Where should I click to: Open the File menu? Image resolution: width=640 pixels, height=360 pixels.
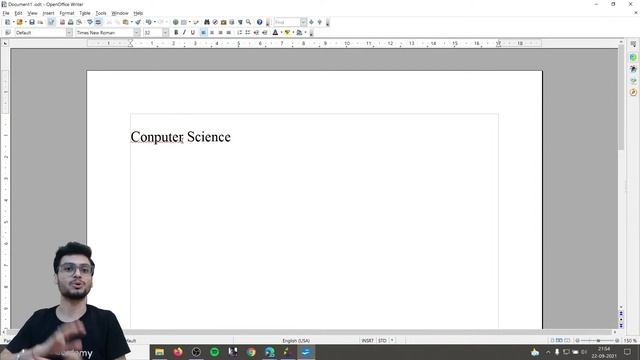click(x=6, y=13)
